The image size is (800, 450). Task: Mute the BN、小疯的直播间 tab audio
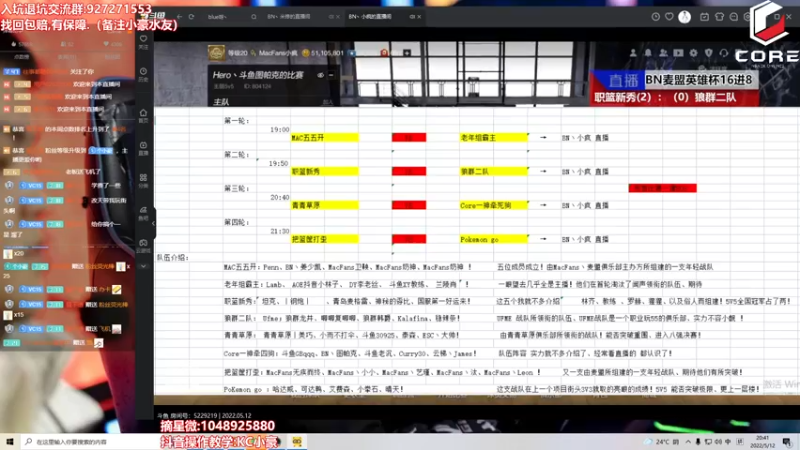412,17
